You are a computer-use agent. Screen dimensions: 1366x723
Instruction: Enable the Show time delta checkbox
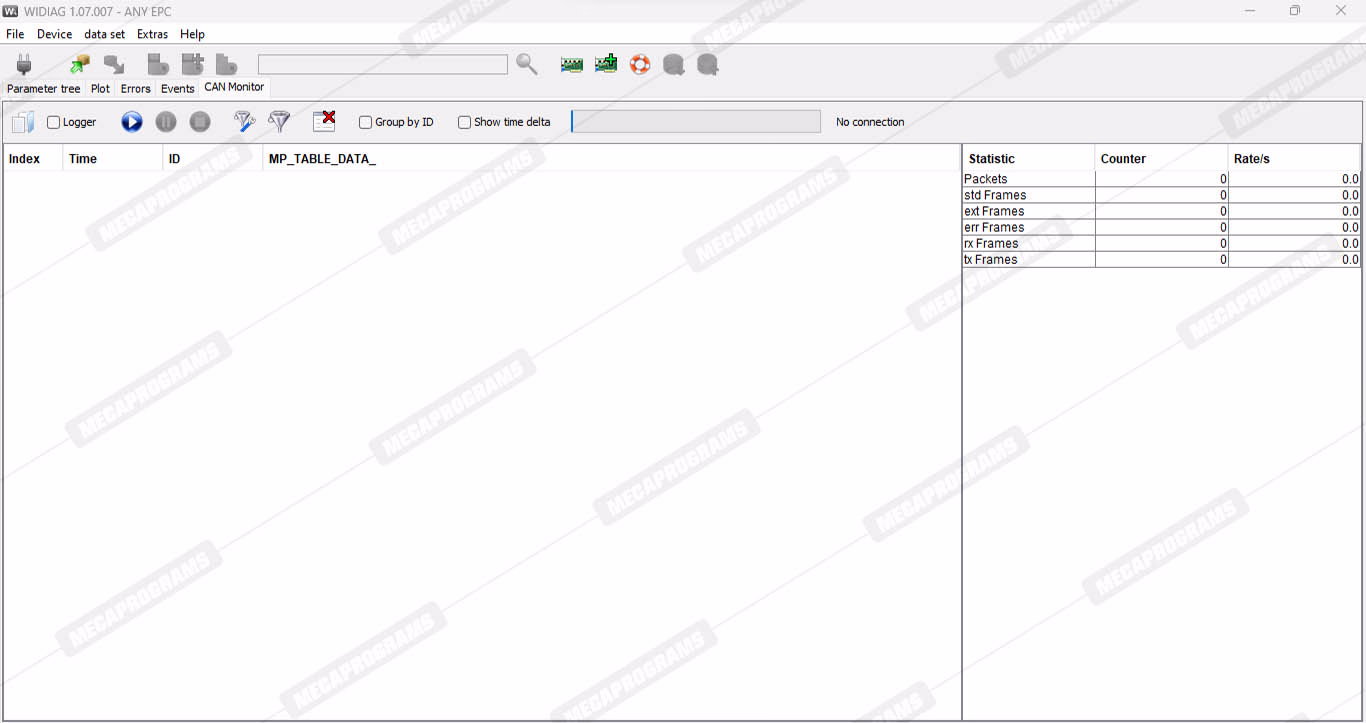coord(465,123)
